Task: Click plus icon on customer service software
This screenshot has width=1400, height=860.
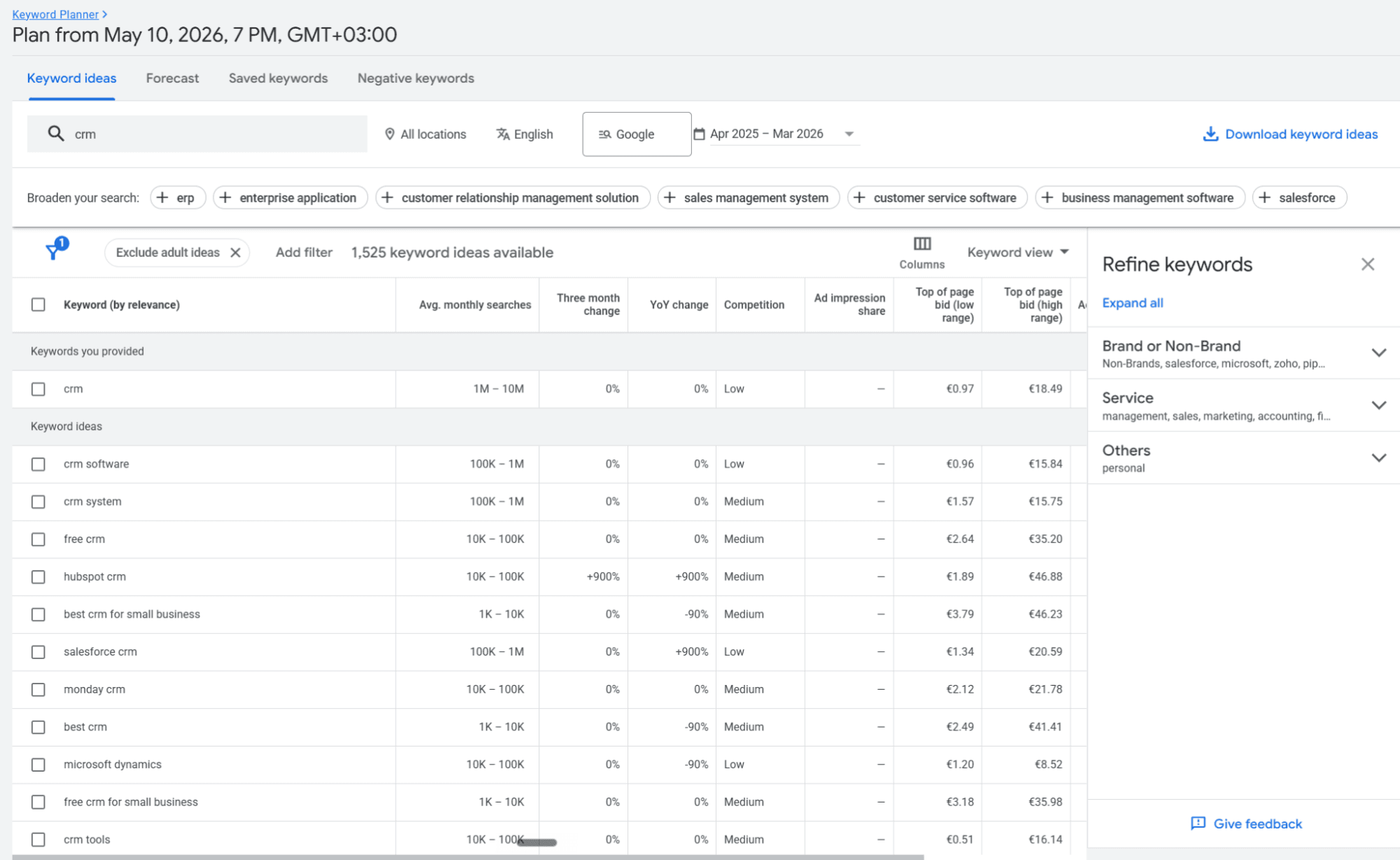Action: (x=859, y=197)
